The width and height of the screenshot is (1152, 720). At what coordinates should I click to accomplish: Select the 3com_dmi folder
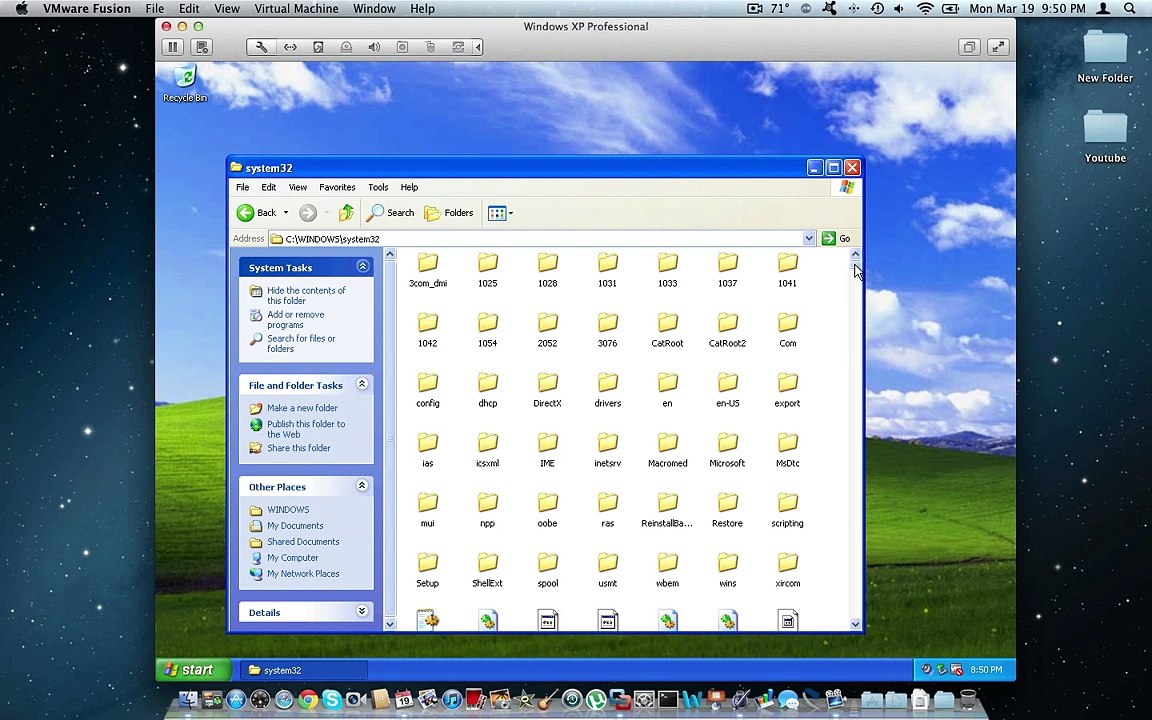pyautogui.click(x=428, y=269)
